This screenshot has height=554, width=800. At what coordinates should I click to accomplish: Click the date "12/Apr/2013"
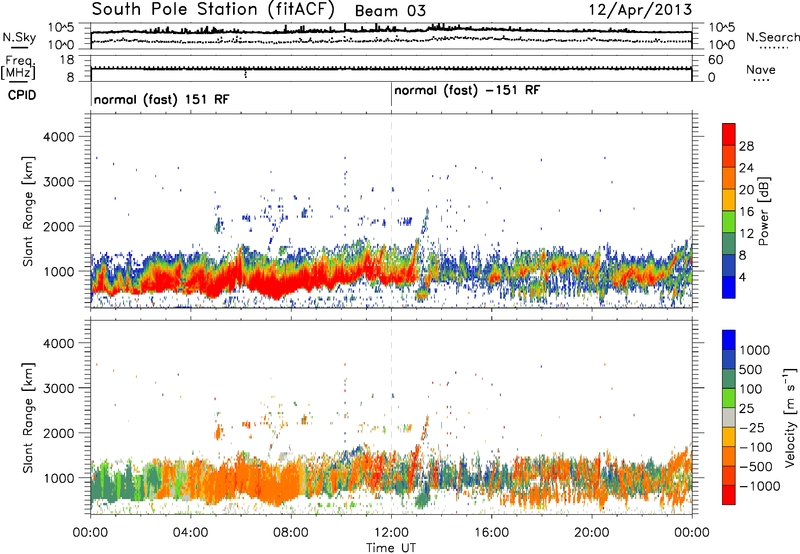pos(640,10)
